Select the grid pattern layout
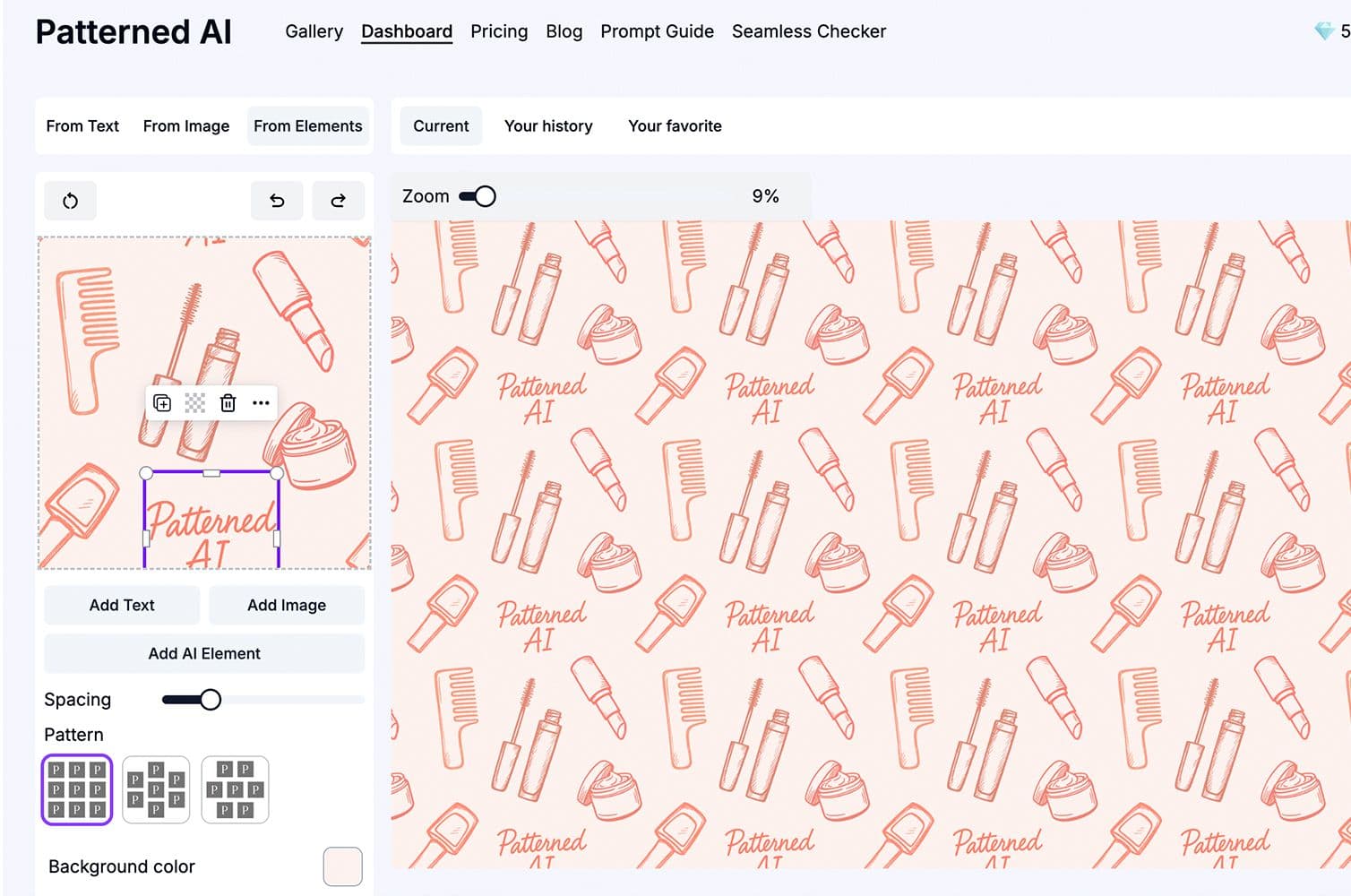This screenshot has width=1351, height=896. [76, 789]
